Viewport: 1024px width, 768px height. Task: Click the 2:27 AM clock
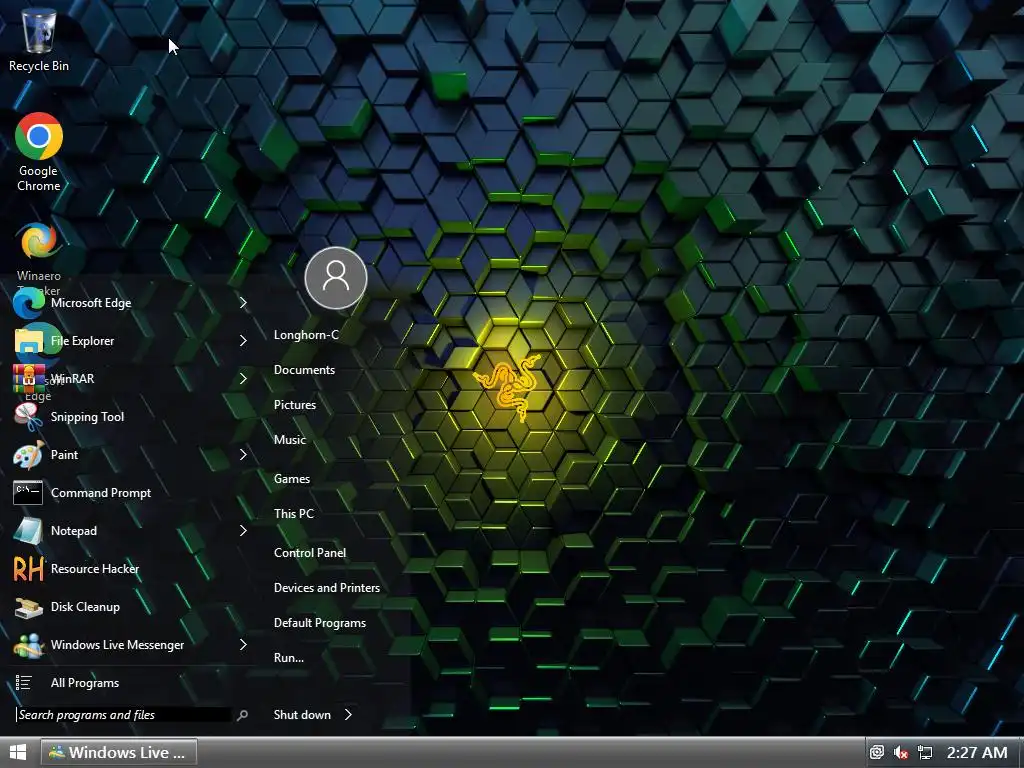coord(977,753)
